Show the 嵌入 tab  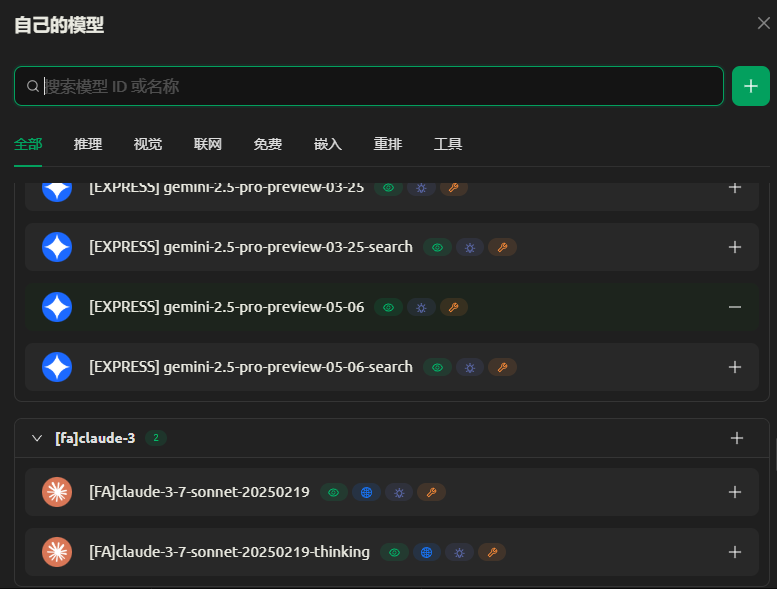click(x=328, y=144)
